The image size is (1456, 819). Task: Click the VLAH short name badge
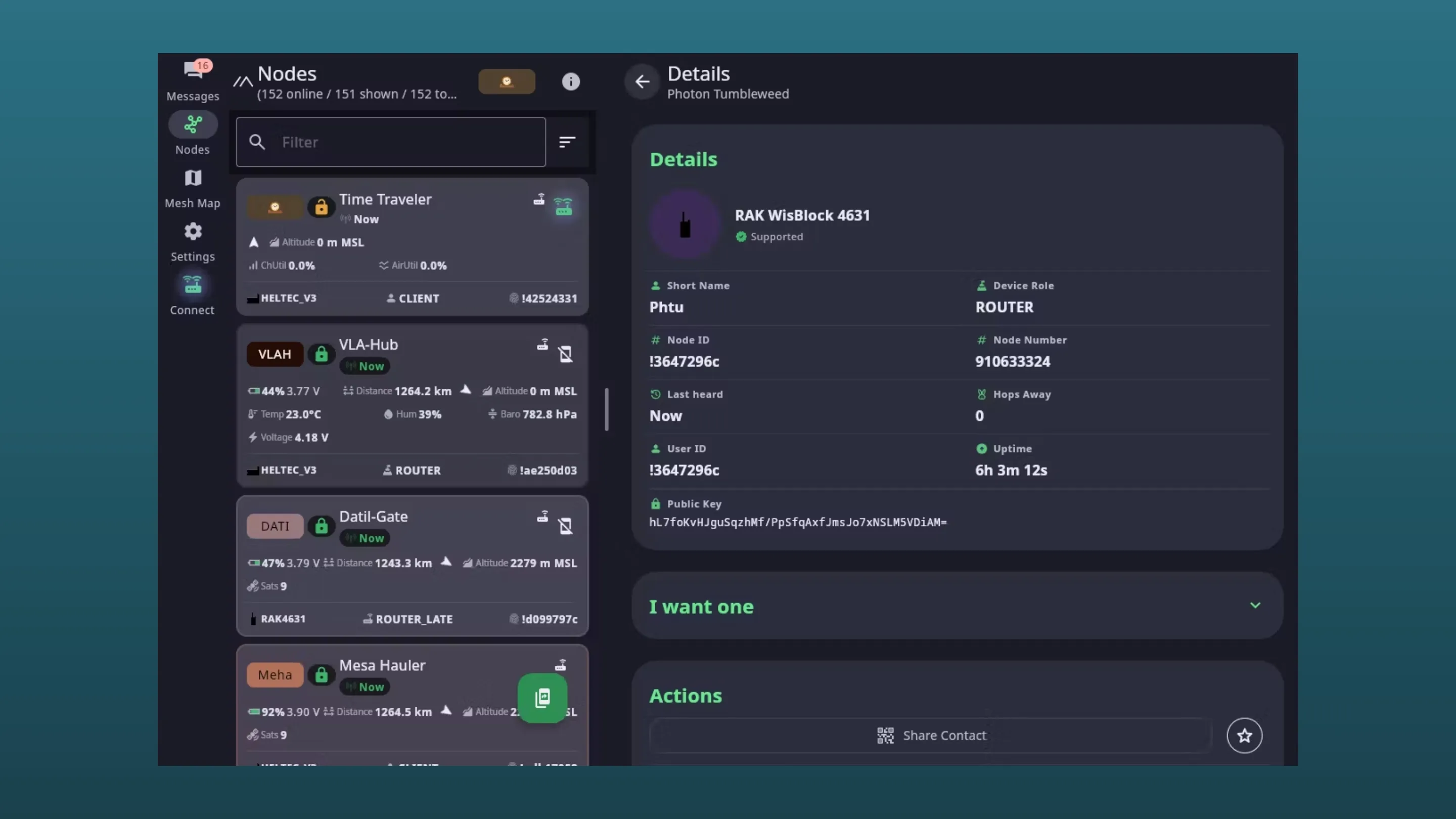point(275,354)
